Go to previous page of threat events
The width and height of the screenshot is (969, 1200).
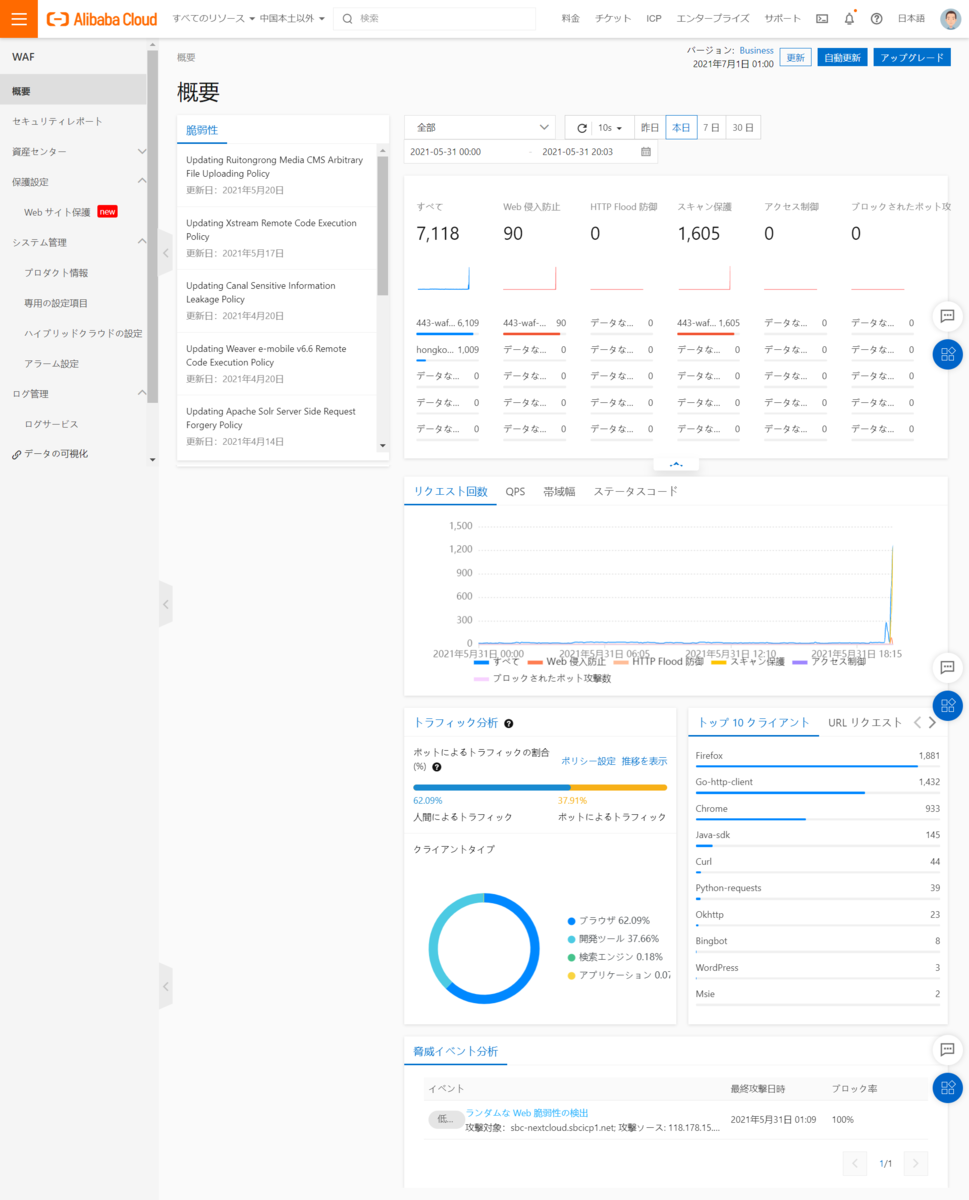pos(855,1163)
